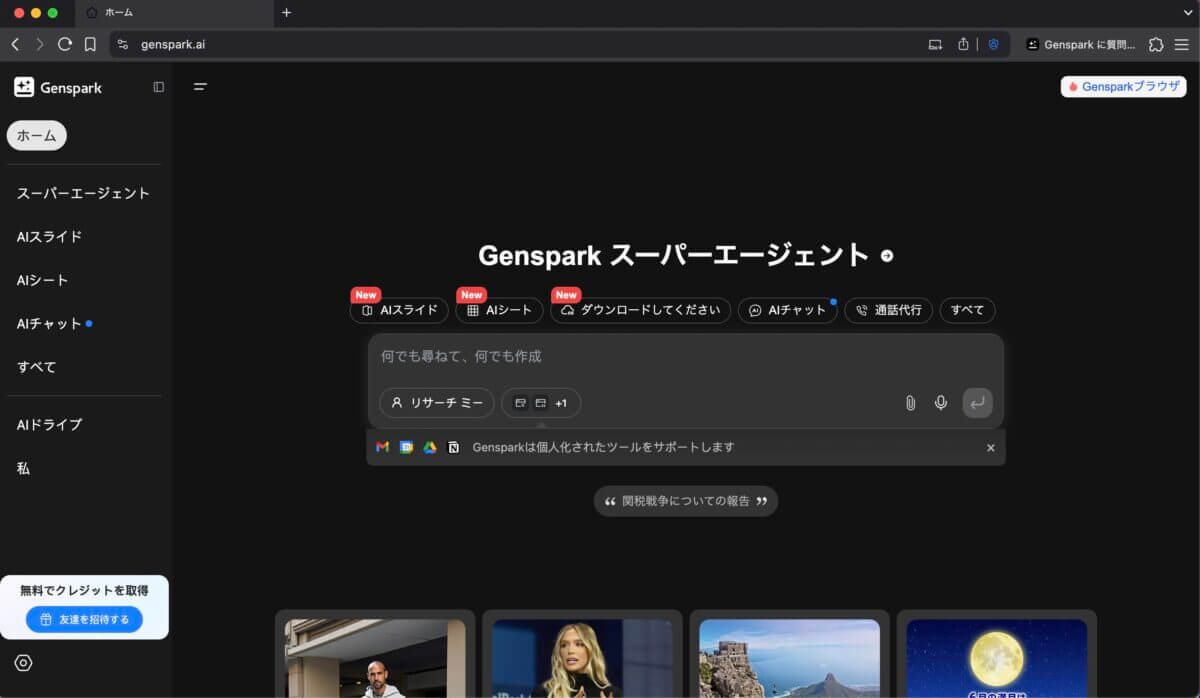
Task: Select ホーム in the sidebar
Action: tap(37, 136)
